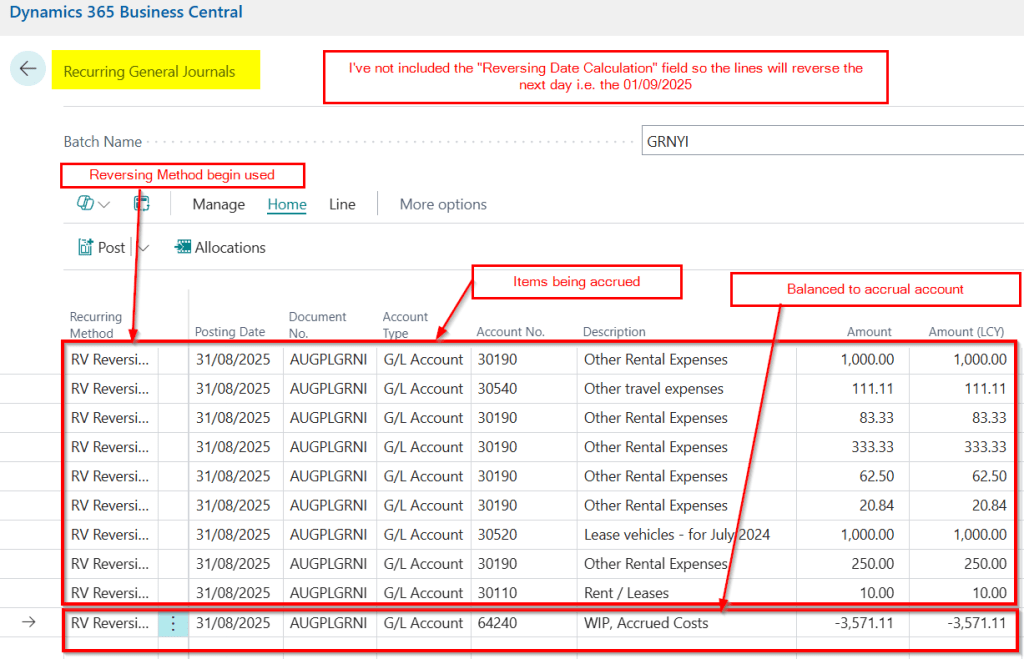This screenshot has width=1024, height=659.
Task: Click the analysis mode icon beside Copilot
Action: click(x=141, y=204)
